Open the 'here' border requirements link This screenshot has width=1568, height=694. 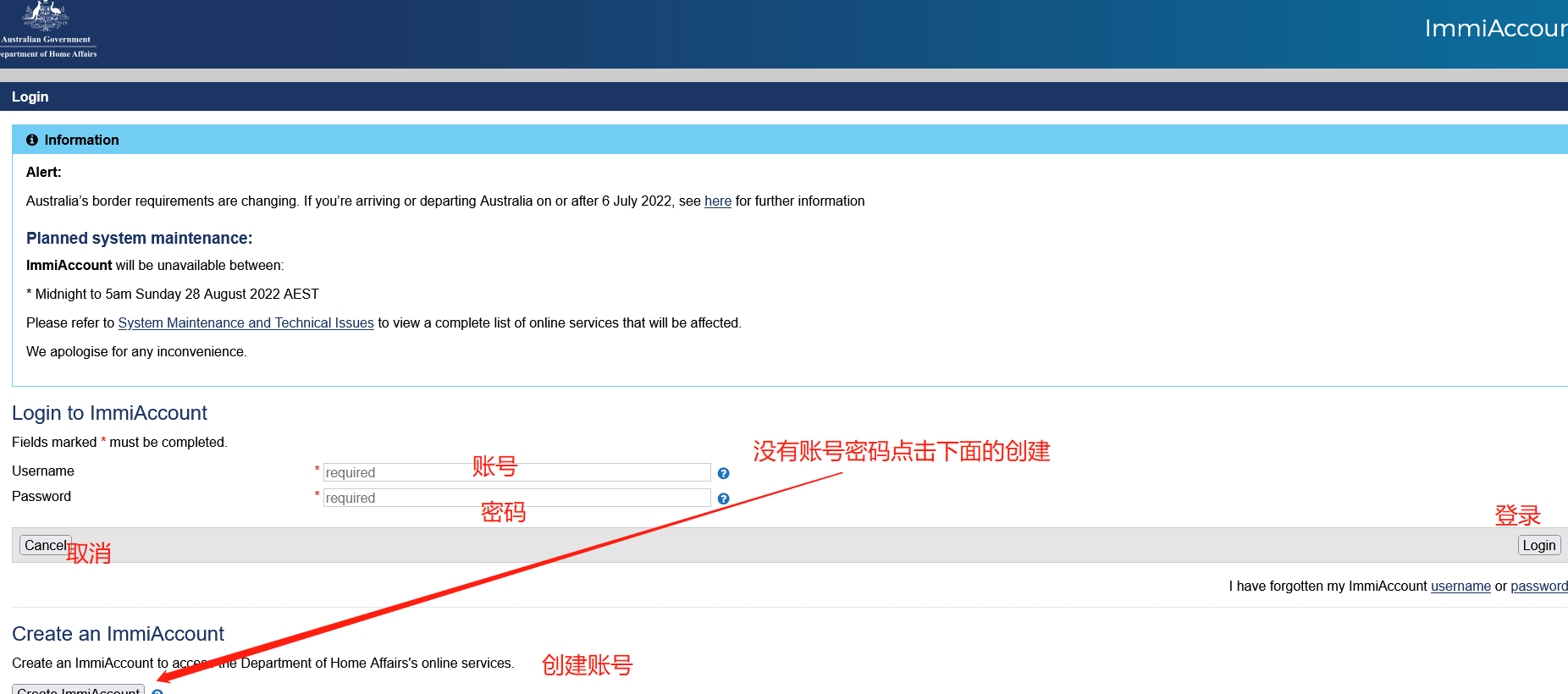click(718, 201)
